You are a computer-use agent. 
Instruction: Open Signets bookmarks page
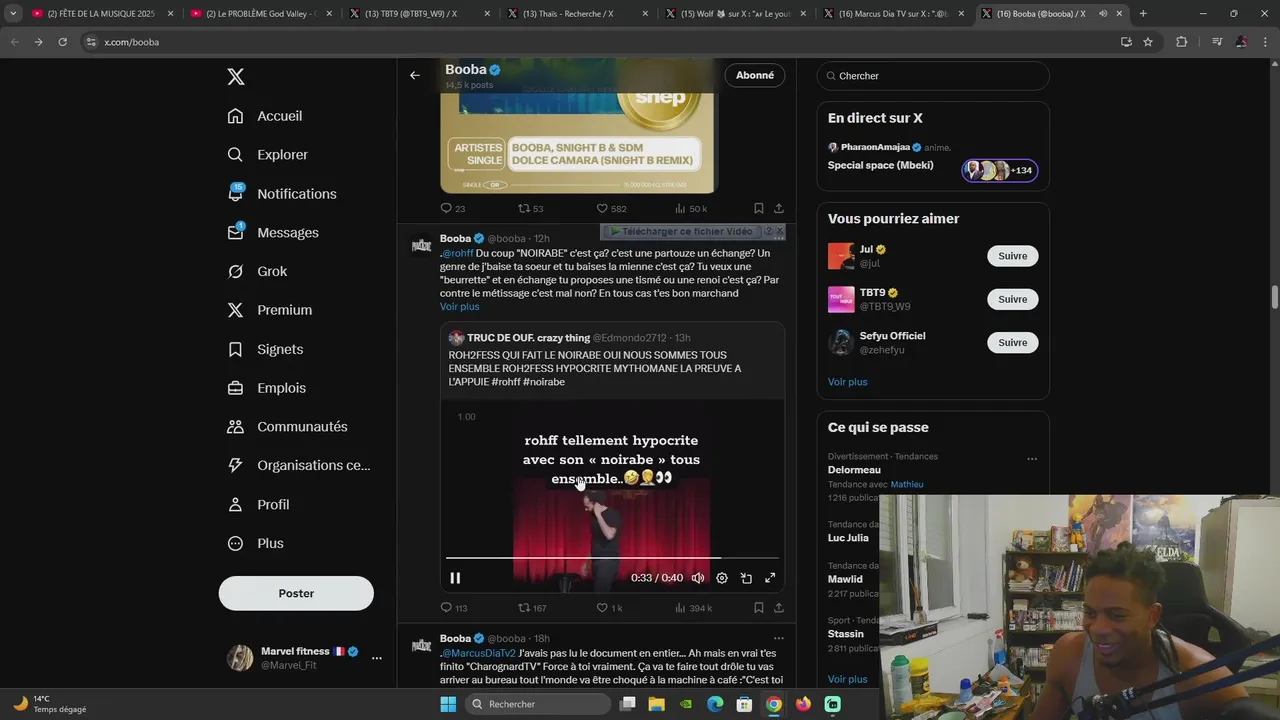(265, 349)
